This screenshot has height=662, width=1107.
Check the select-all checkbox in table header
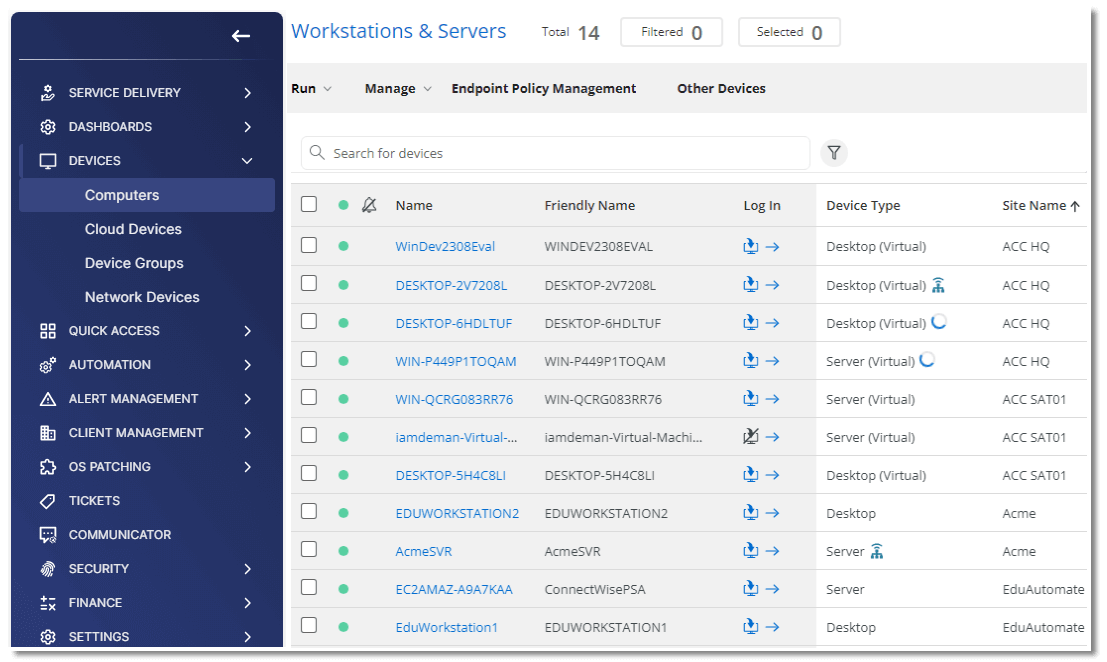point(309,204)
